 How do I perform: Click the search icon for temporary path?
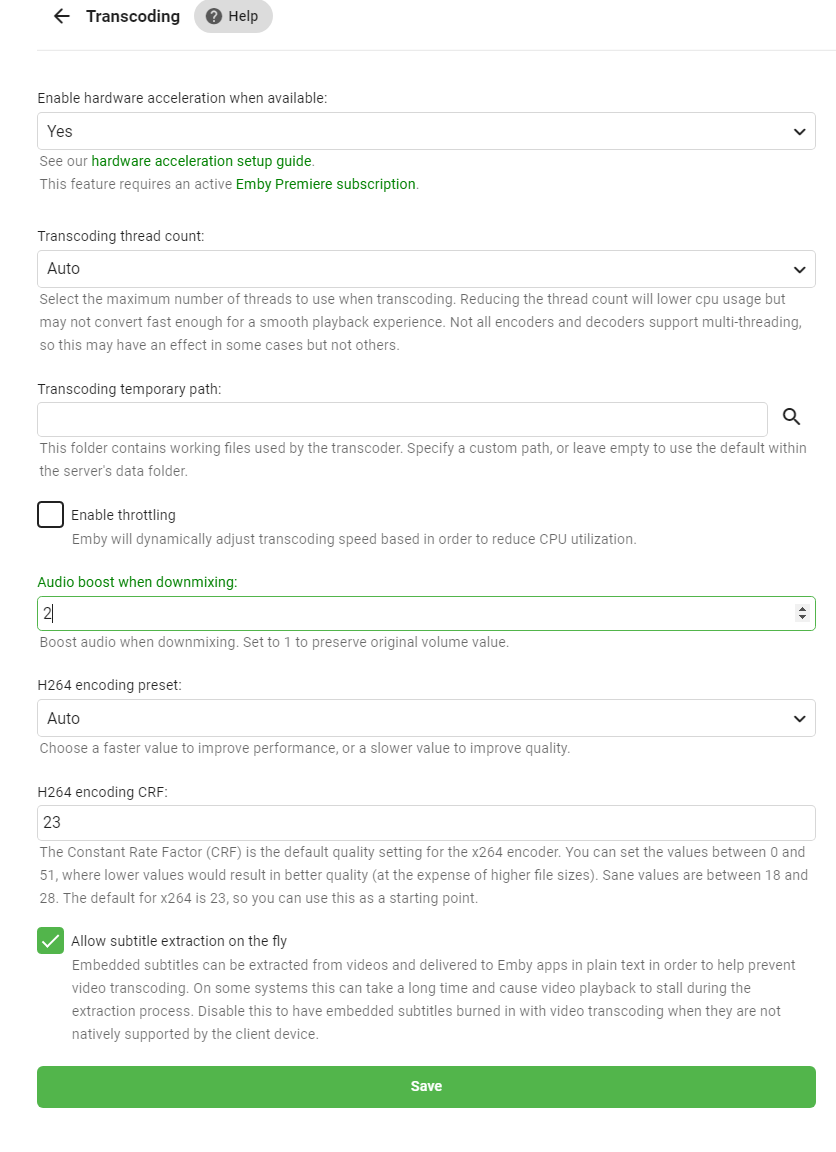[792, 418]
